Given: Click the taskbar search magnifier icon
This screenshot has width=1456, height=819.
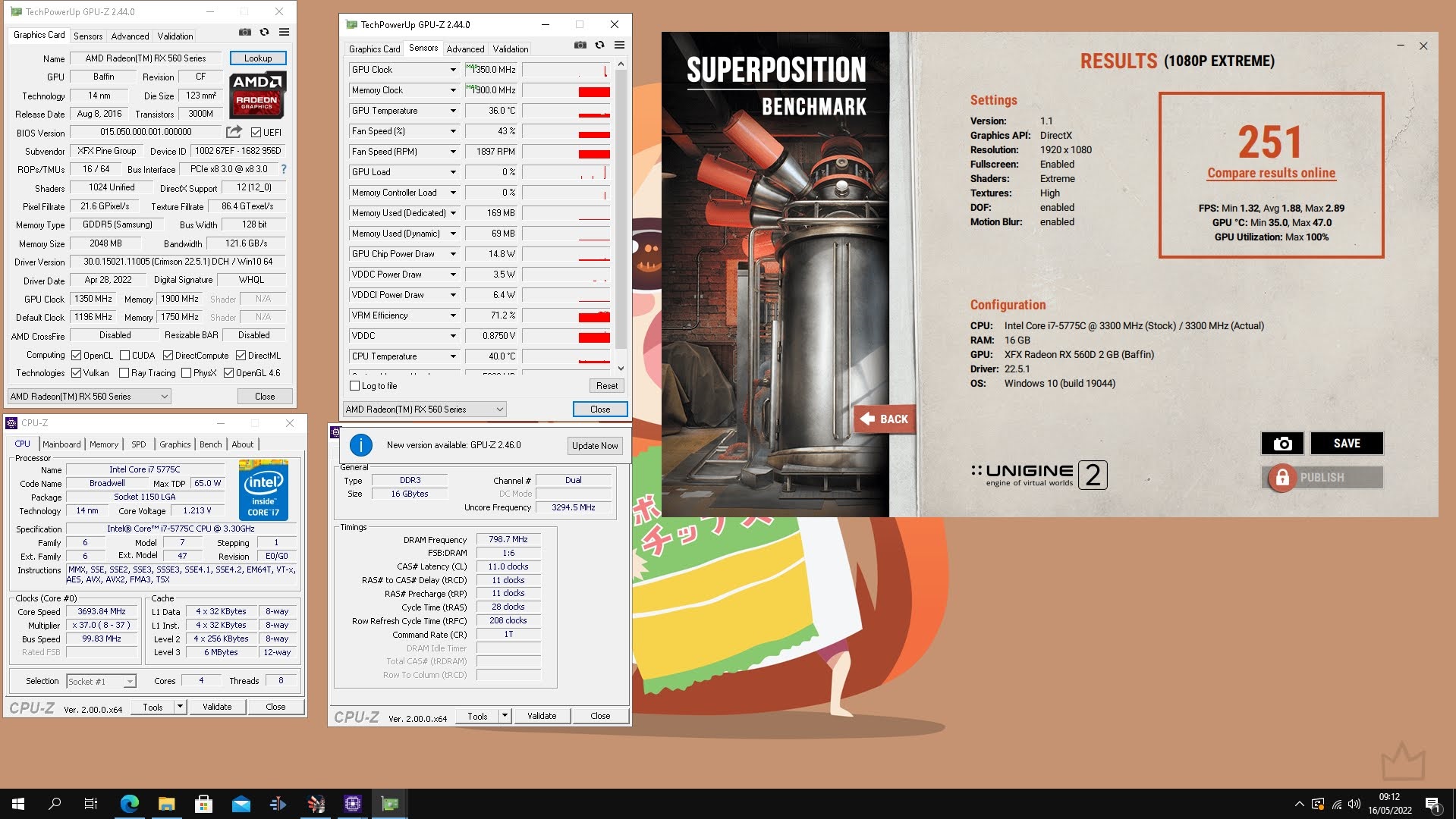Looking at the screenshot, I should (x=55, y=804).
